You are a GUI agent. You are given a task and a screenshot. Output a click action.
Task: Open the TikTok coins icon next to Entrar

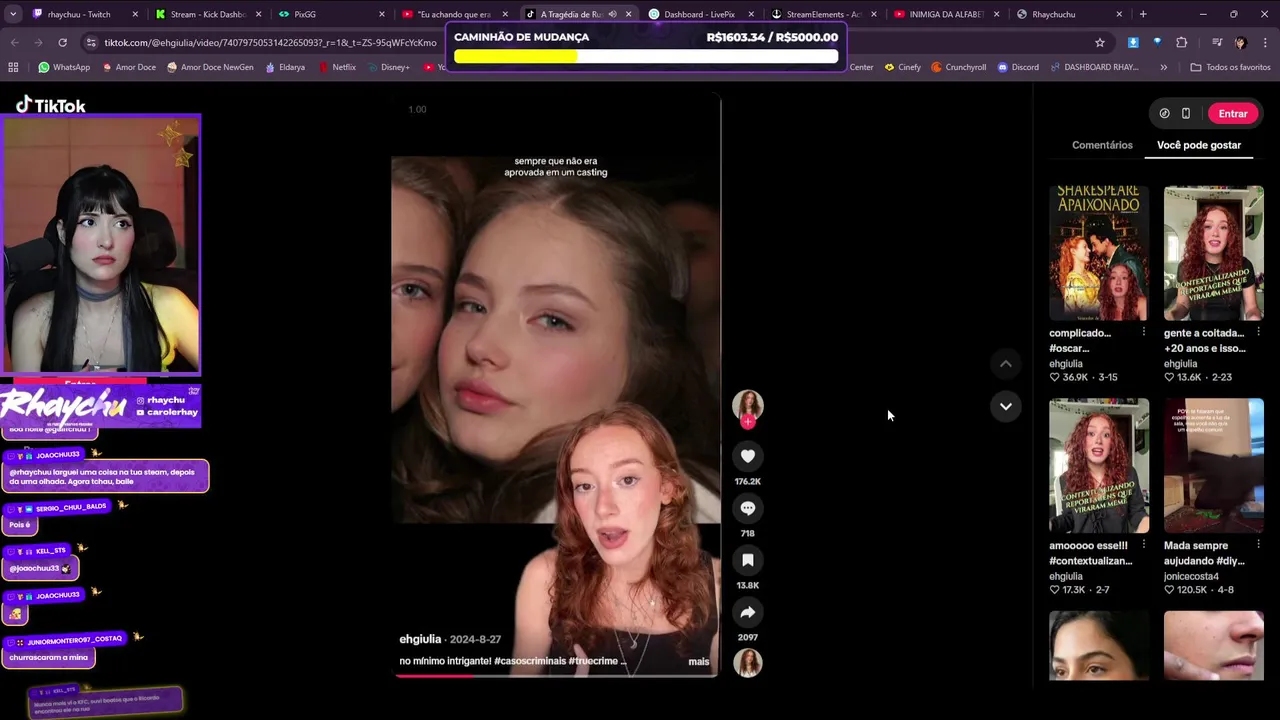(x=1164, y=114)
